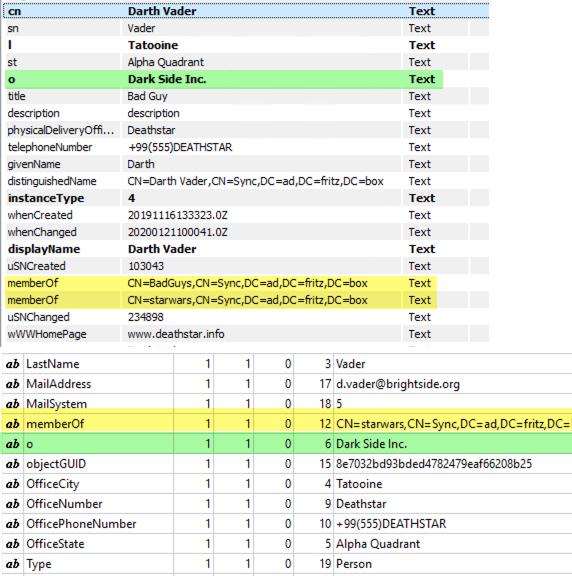Click the 'ab' icon beside OfficeState
Screen dimensions: 572x576
click(12, 544)
